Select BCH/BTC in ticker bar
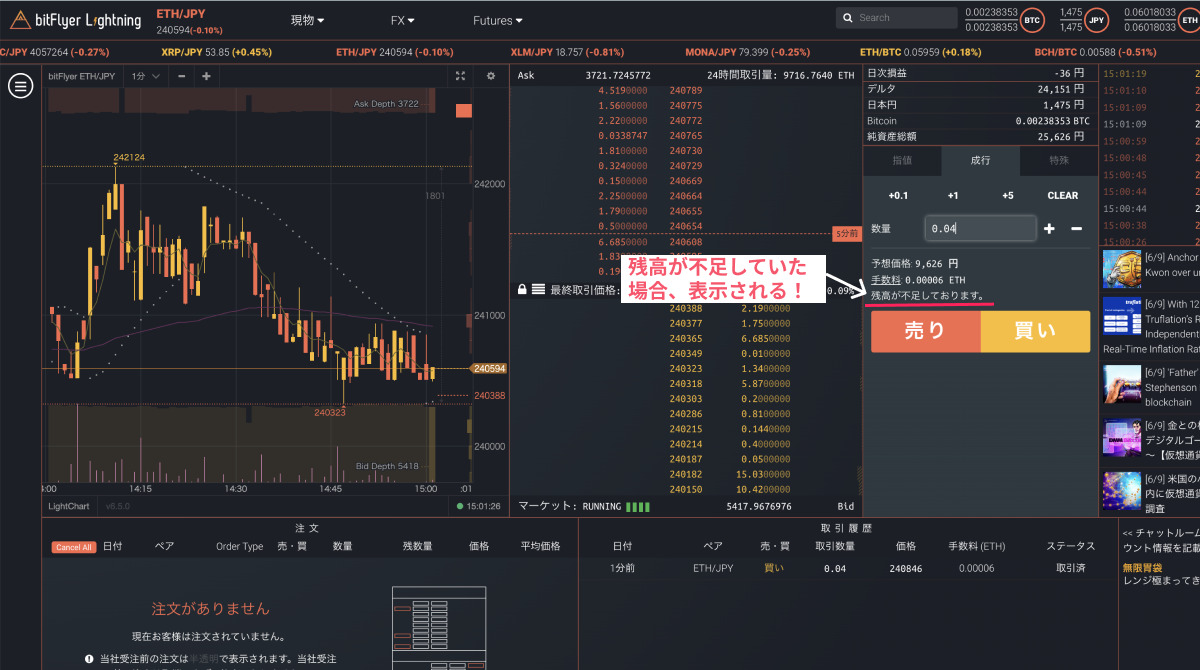 point(1095,52)
